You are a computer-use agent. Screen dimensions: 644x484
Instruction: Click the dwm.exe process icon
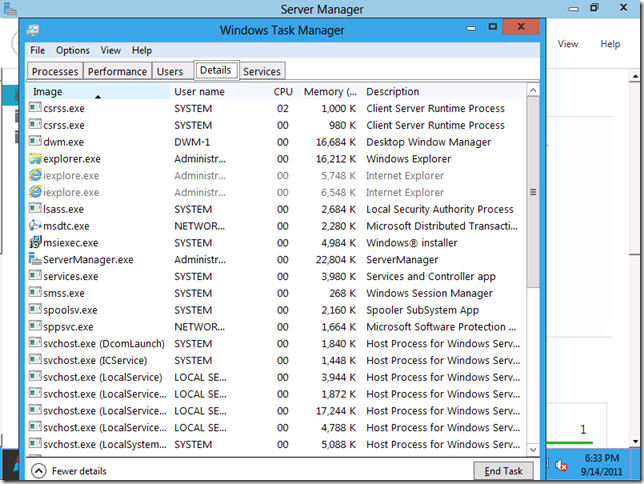coord(35,141)
